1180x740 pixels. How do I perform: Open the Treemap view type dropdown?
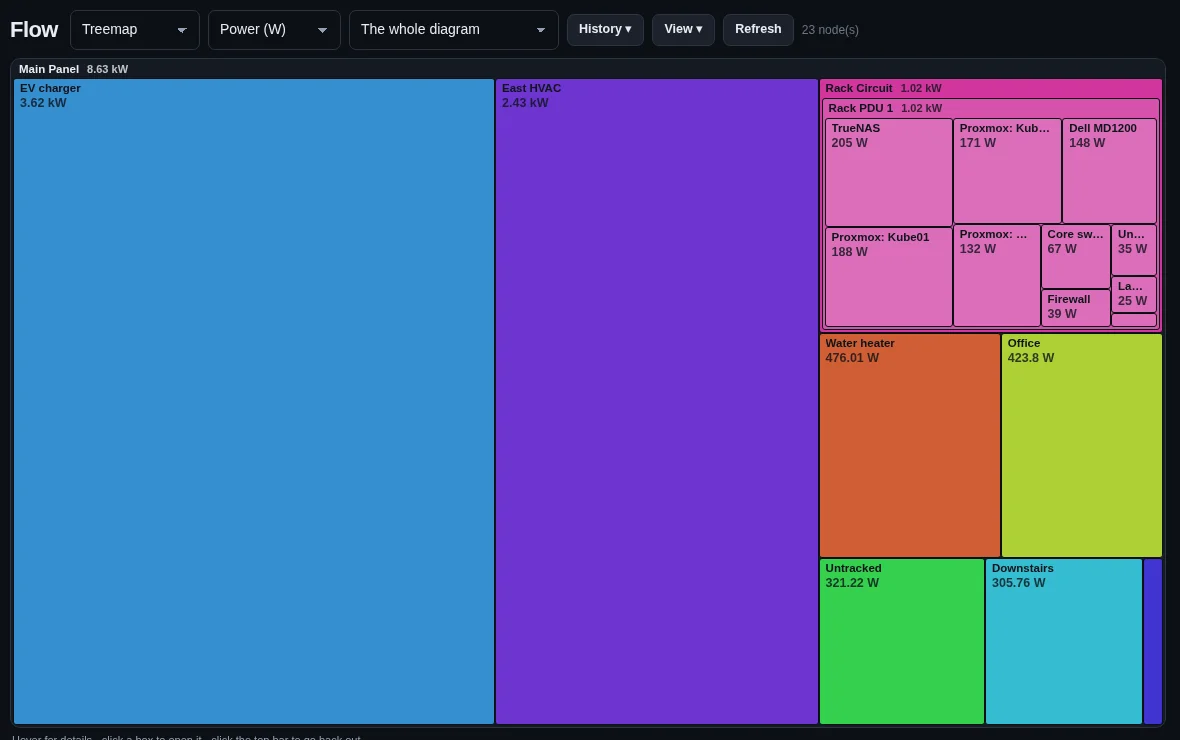point(135,29)
